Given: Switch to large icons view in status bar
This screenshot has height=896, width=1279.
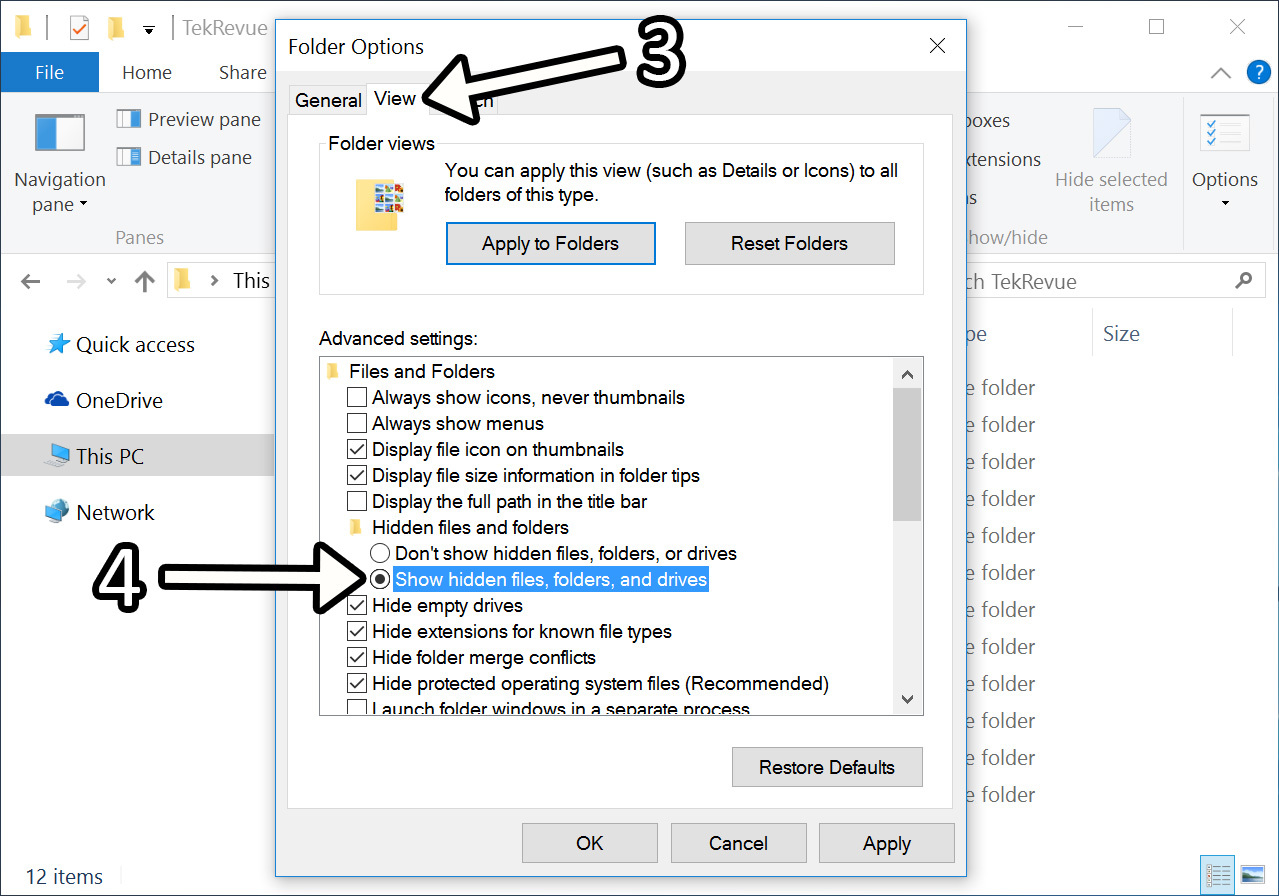Looking at the screenshot, I should (1251, 876).
